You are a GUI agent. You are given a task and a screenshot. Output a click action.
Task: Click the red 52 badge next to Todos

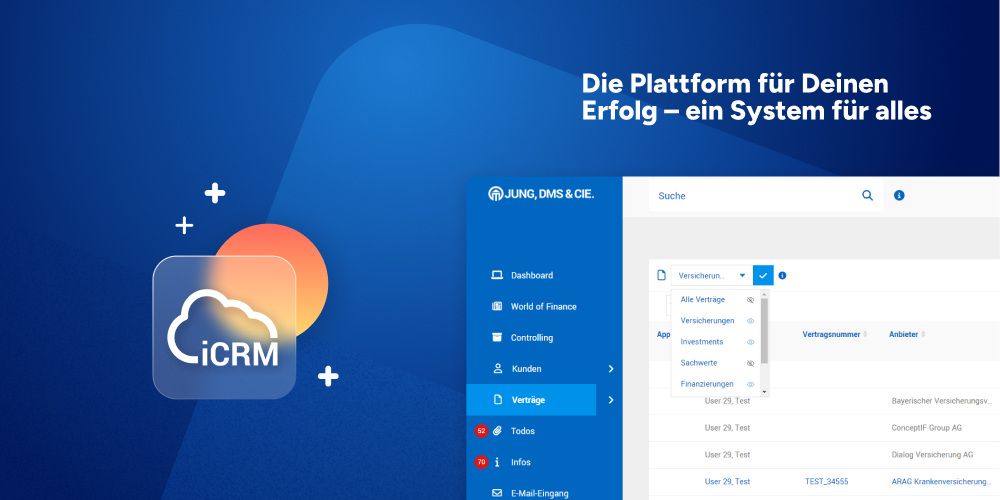tap(481, 431)
